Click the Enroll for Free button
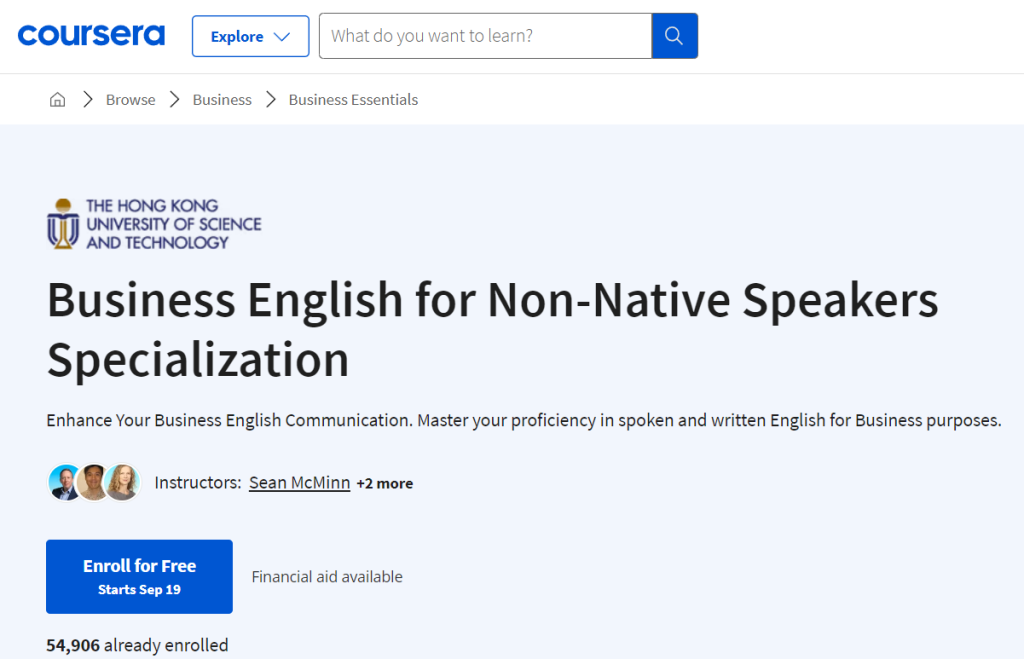1024x659 pixels. [139, 576]
